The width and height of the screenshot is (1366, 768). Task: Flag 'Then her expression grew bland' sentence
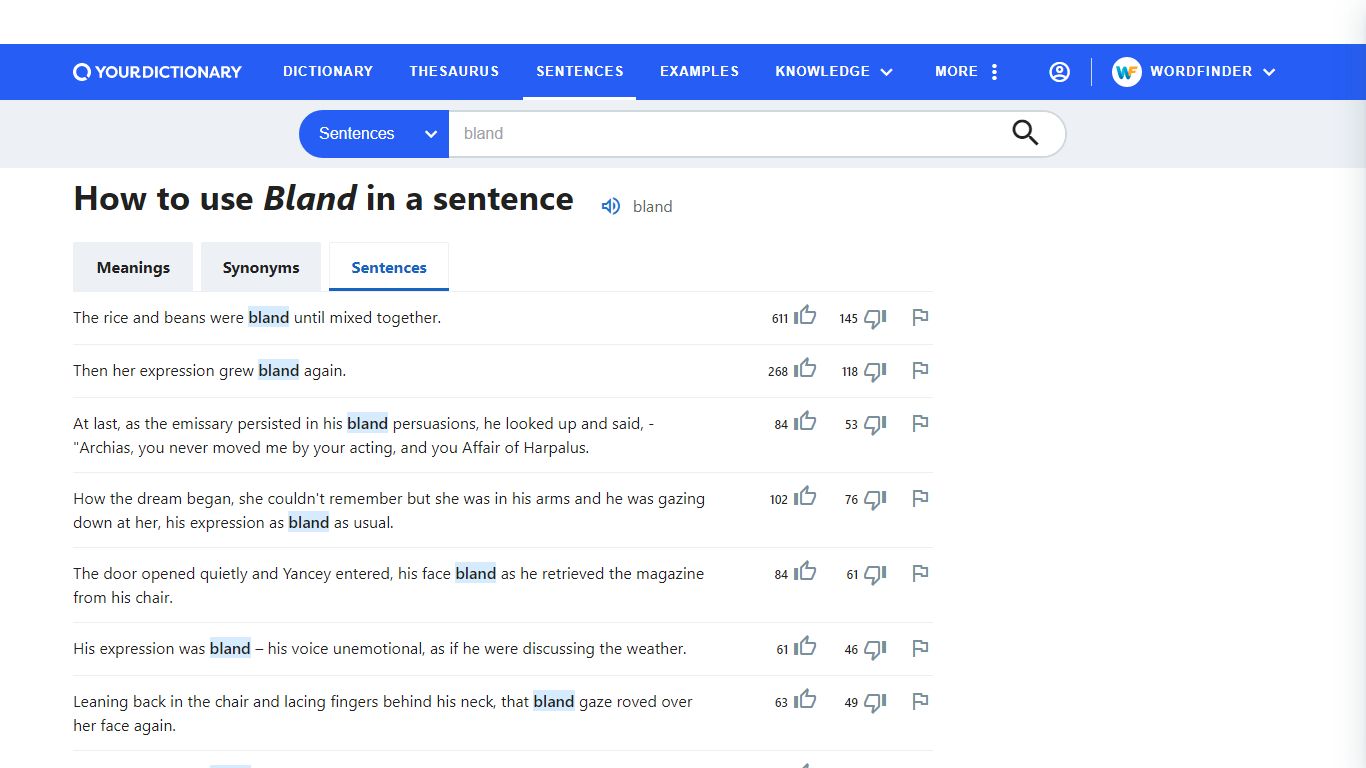tap(920, 371)
